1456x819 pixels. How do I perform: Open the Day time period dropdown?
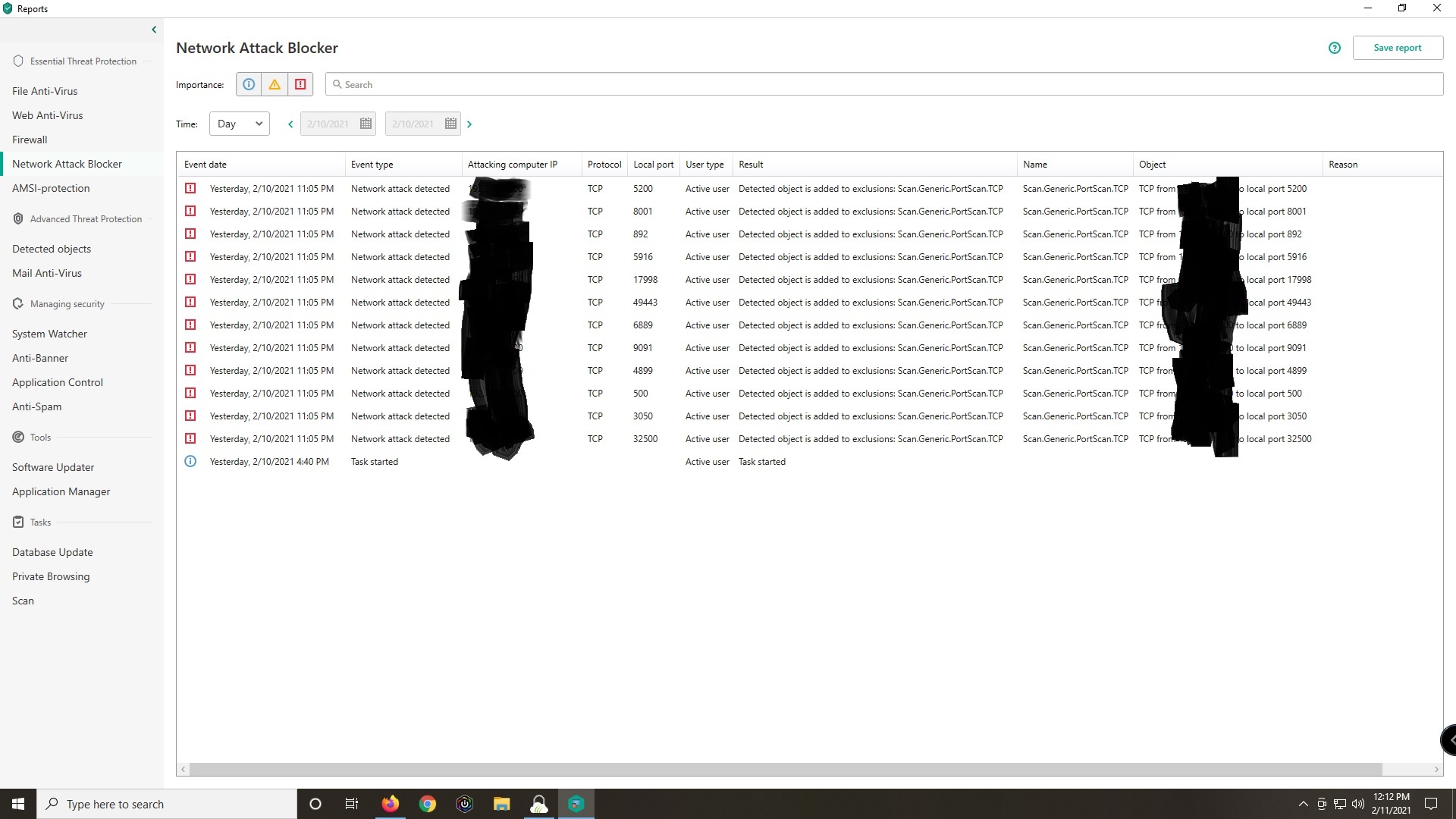[240, 124]
